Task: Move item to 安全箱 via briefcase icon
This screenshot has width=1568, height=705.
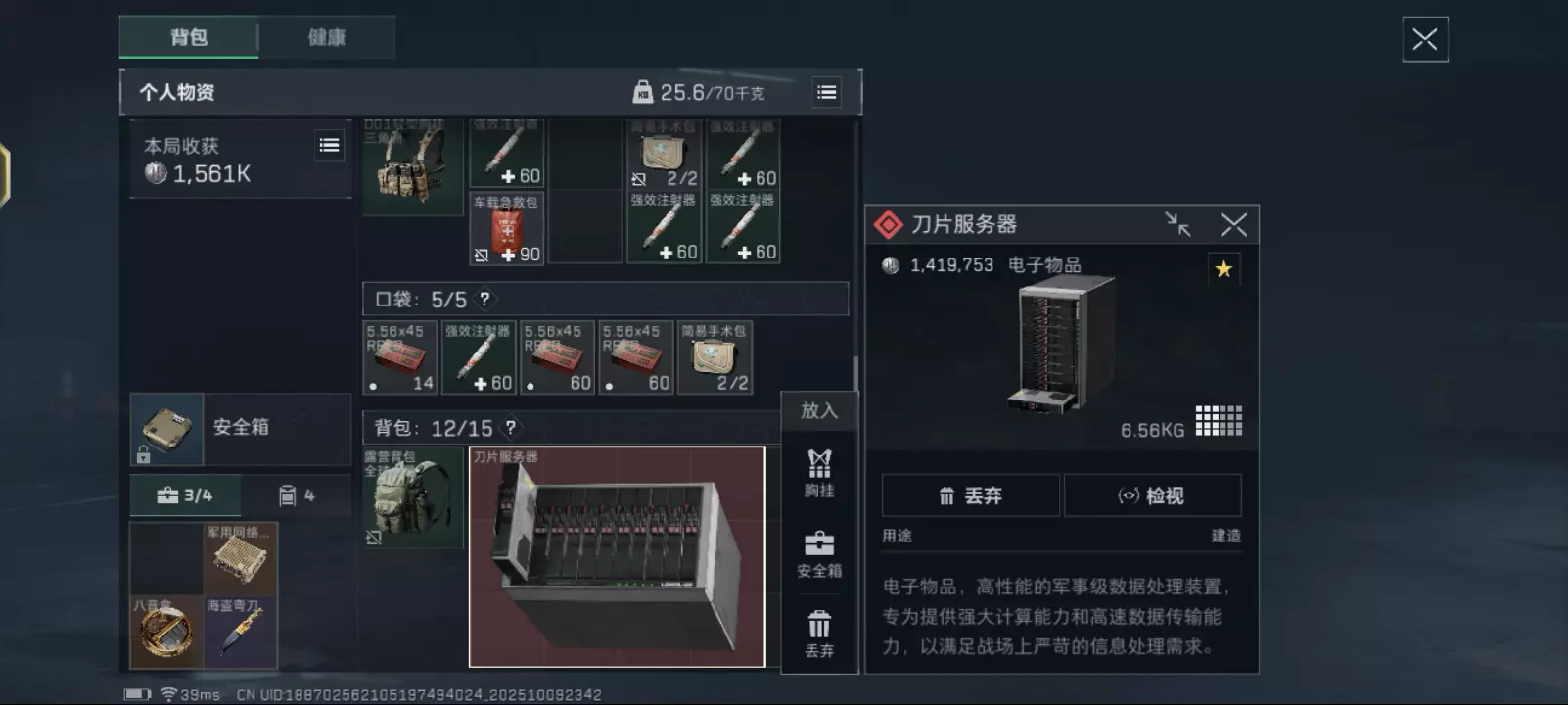Action: pyautogui.click(x=819, y=554)
